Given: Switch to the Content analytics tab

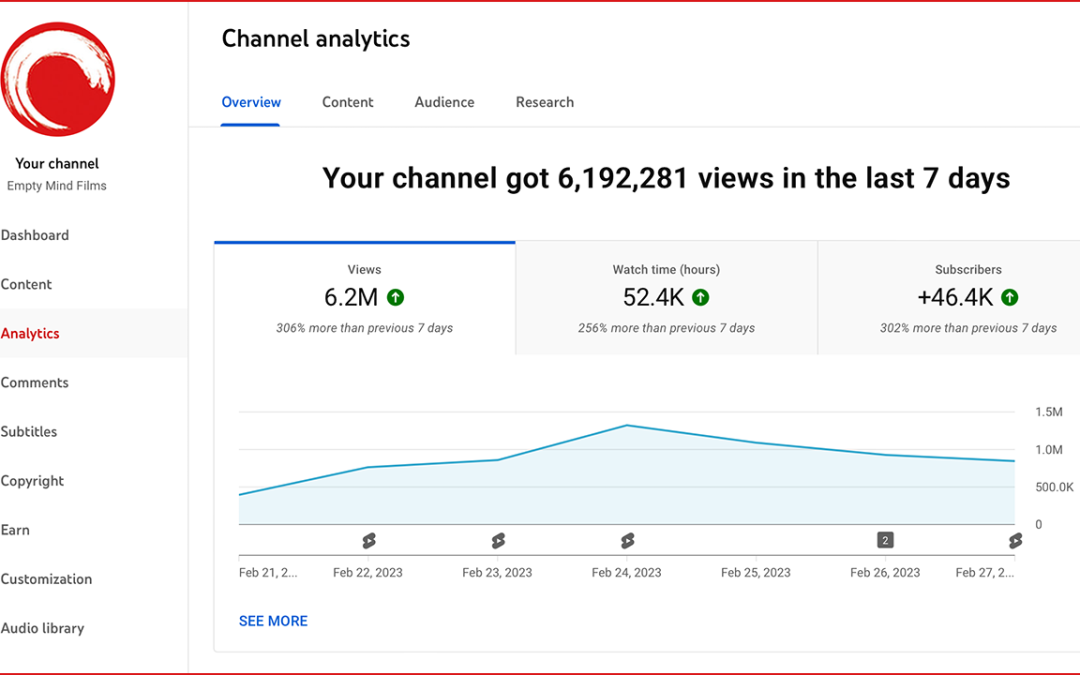Looking at the screenshot, I should click(347, 102).
